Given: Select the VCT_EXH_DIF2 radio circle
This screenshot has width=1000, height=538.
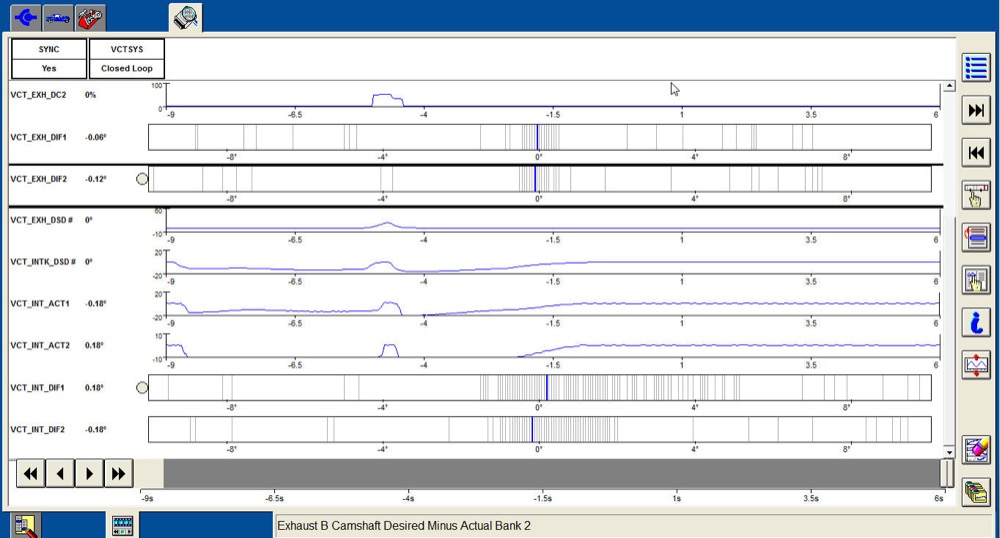Looking at the screenshot, I should 141,179.
